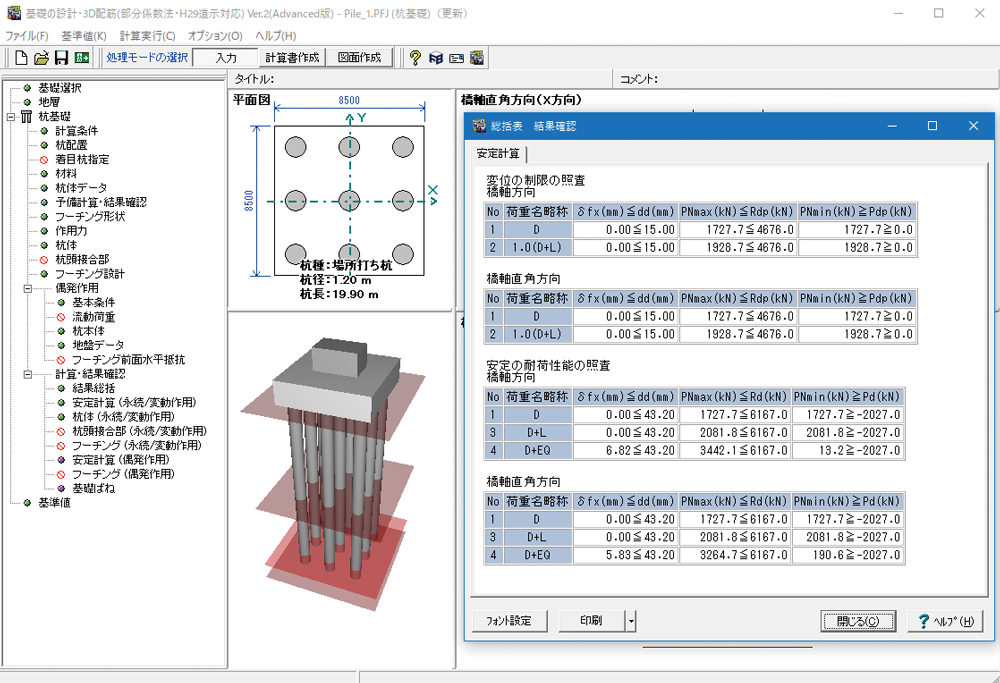Select フーチング (偶発作用) in the tree
1000x683 pixels.
point(123,474)
